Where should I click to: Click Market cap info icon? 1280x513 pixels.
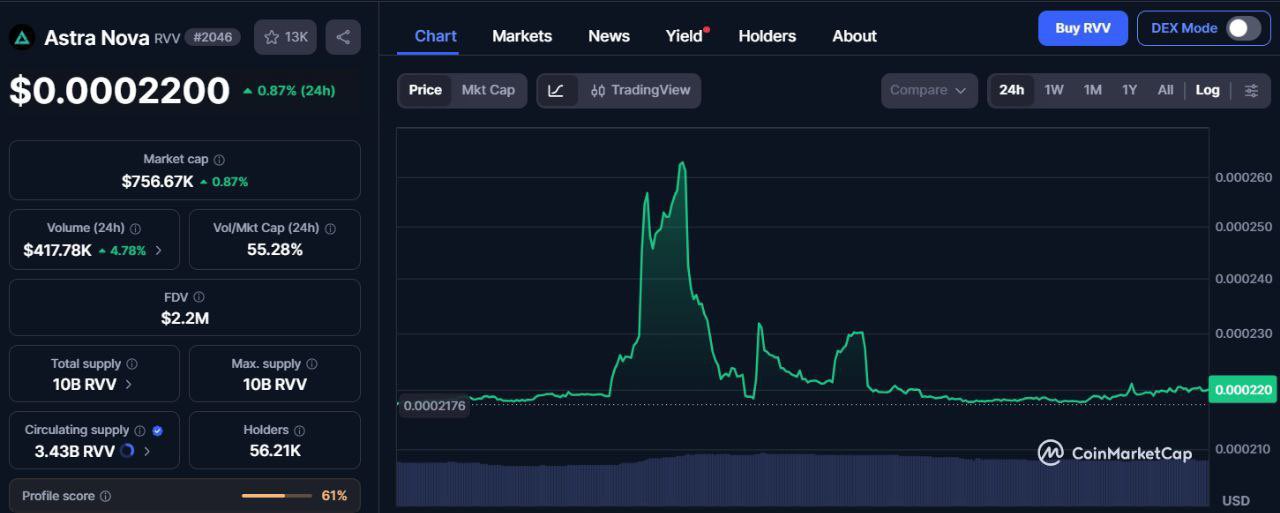tap(219, 160)
